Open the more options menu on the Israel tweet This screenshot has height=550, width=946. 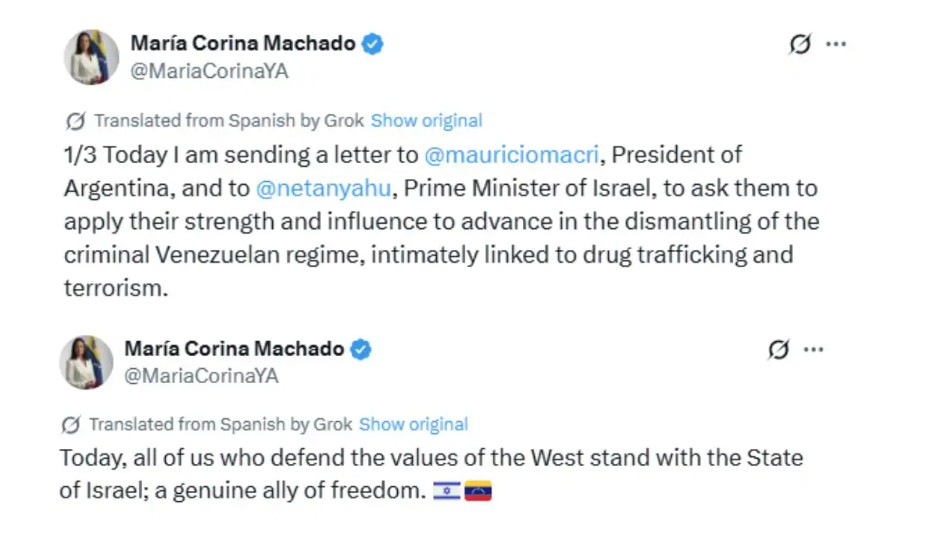pyautogui.click(x=814, y=349)
